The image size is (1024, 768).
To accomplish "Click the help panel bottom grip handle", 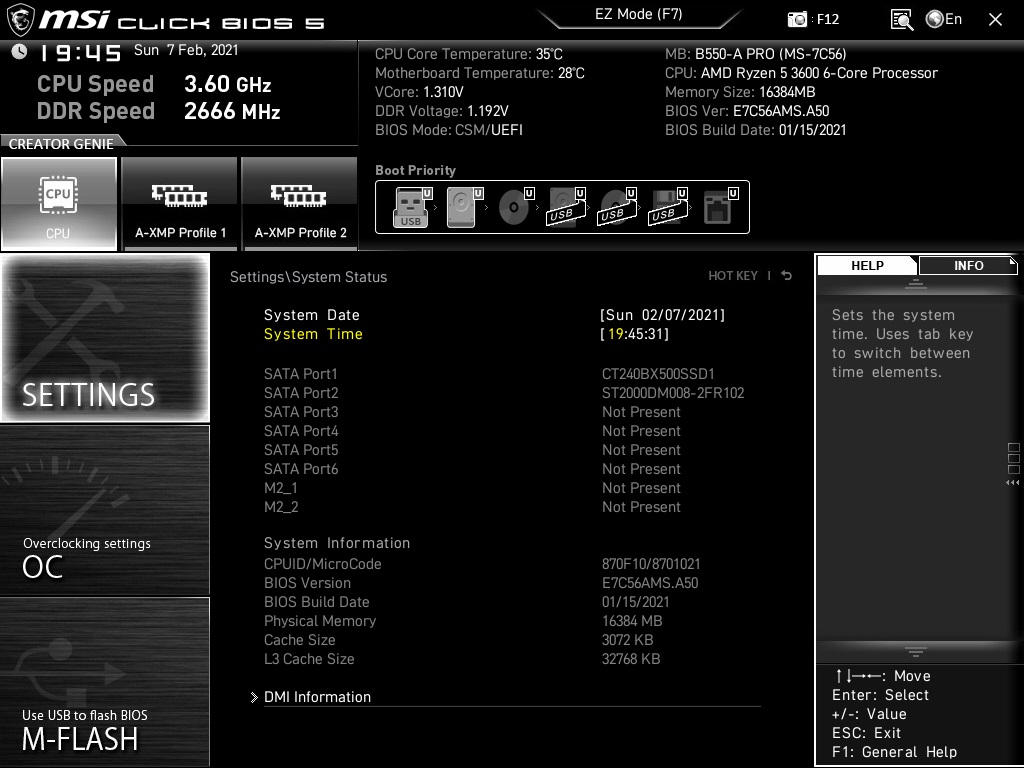I will 916,652.
